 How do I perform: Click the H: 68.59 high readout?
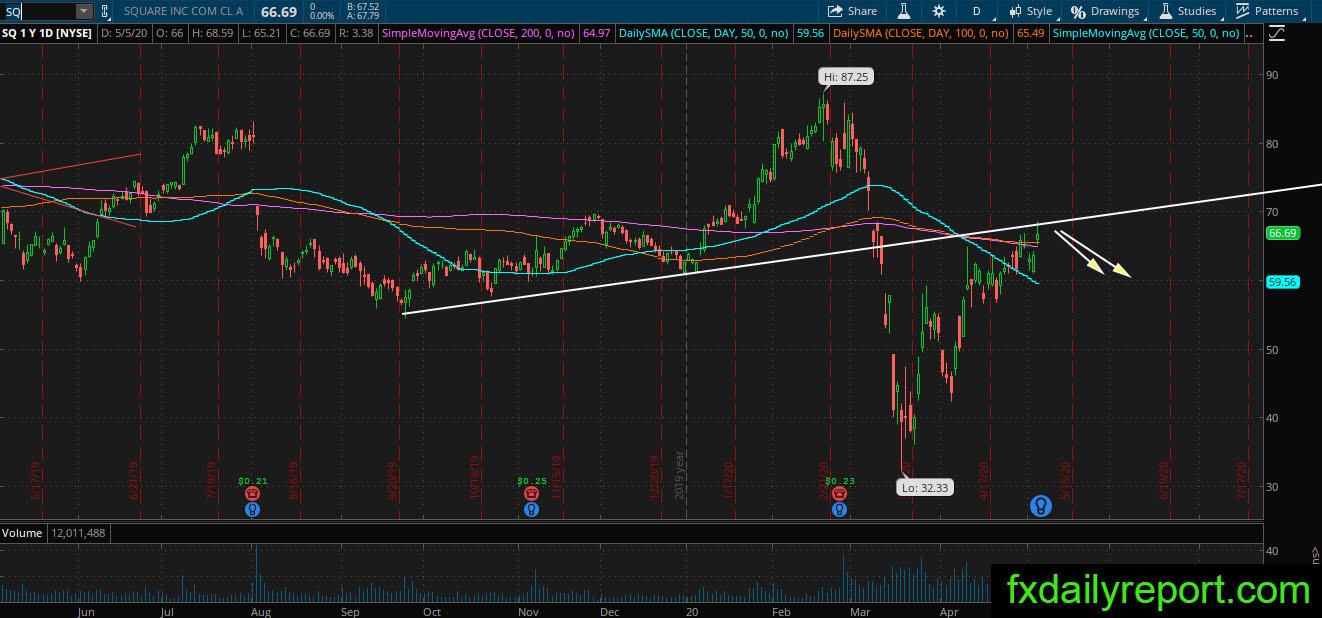tap(213, 33)
